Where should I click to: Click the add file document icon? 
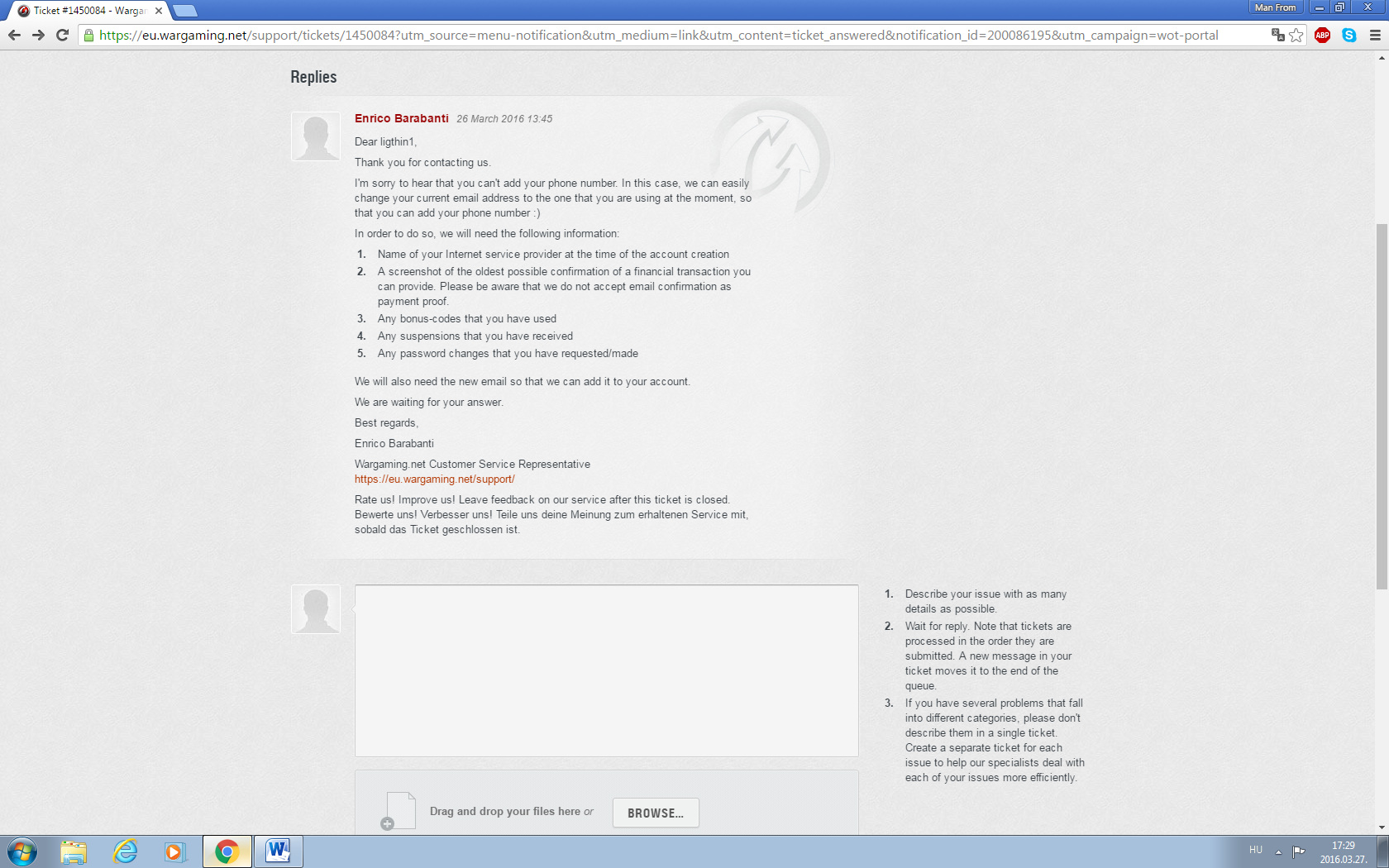coord(399,811)
